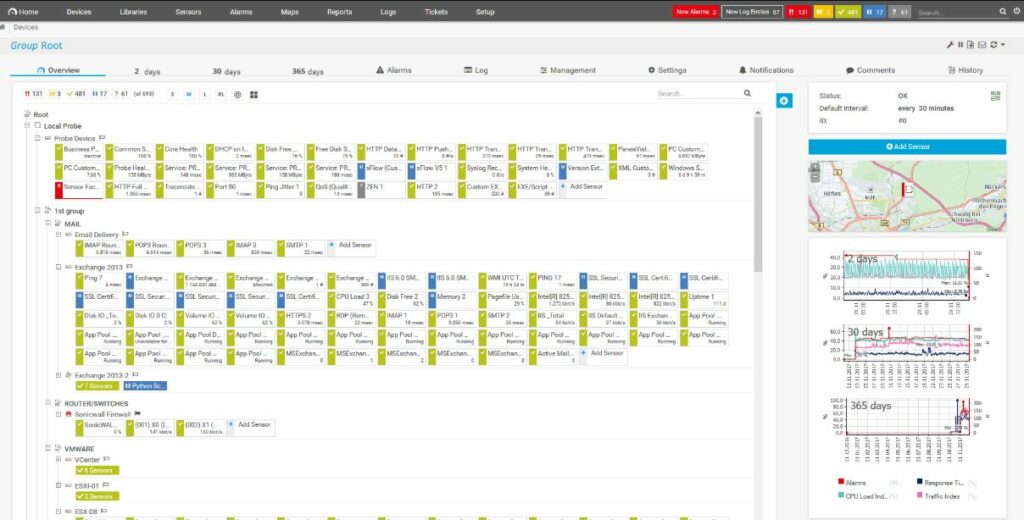This screenshot has width=1024, height=520.
Task: Click Add Sensor tile under Email Delivery
Action: click(351, 248)
